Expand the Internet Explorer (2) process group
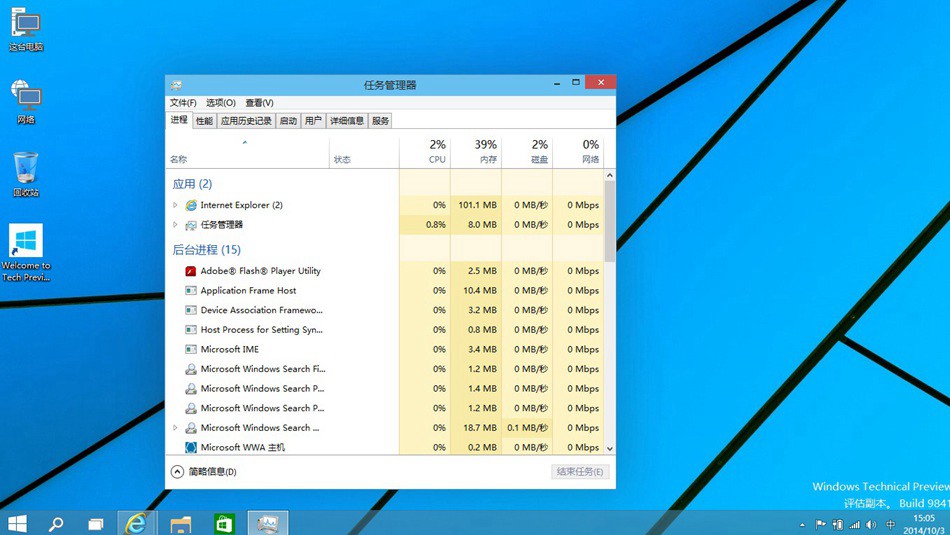This screenshot has width=950, height=535. 175,205
